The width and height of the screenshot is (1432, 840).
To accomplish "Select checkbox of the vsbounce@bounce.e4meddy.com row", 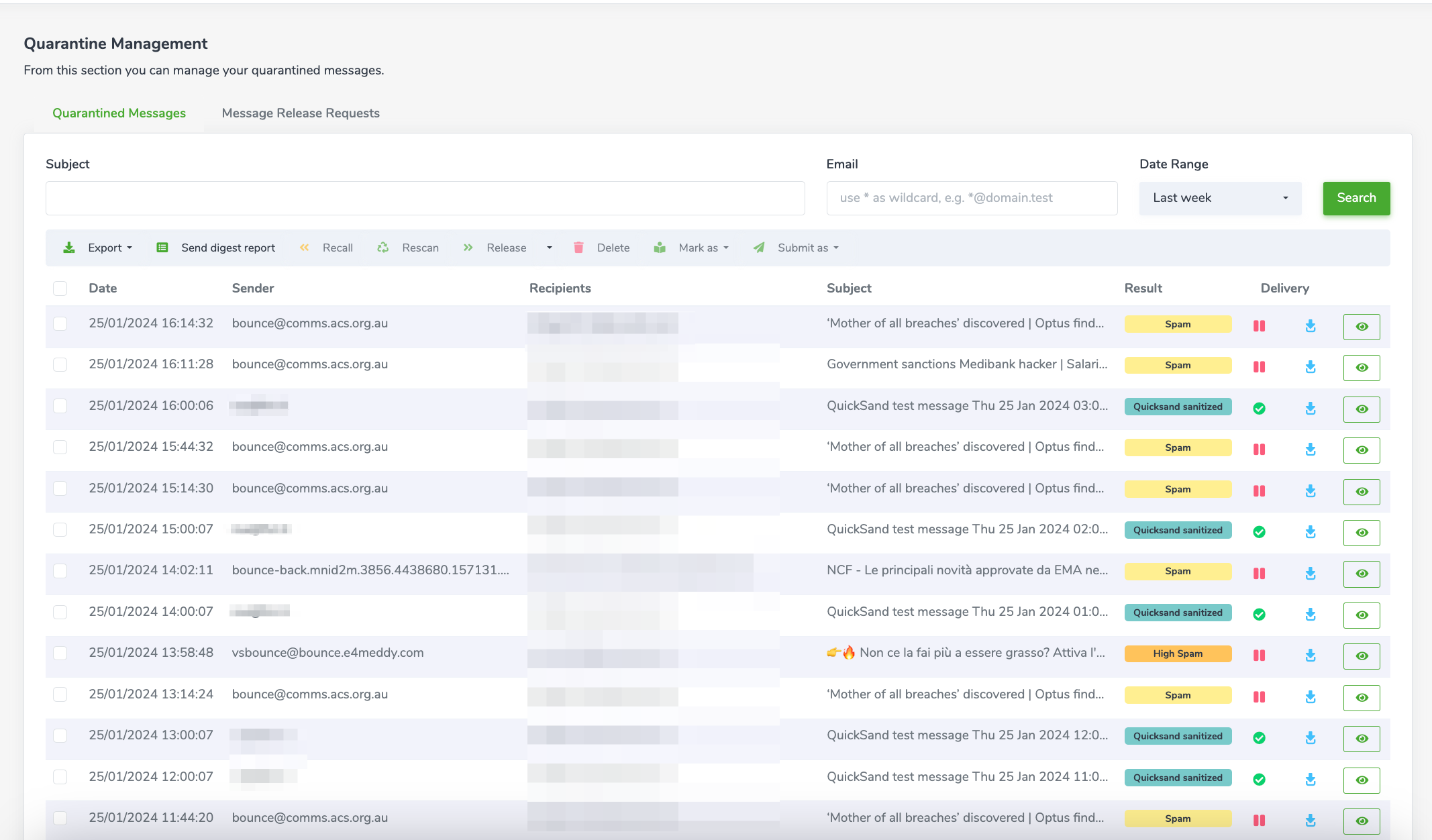I will click(x=60, y=653).
